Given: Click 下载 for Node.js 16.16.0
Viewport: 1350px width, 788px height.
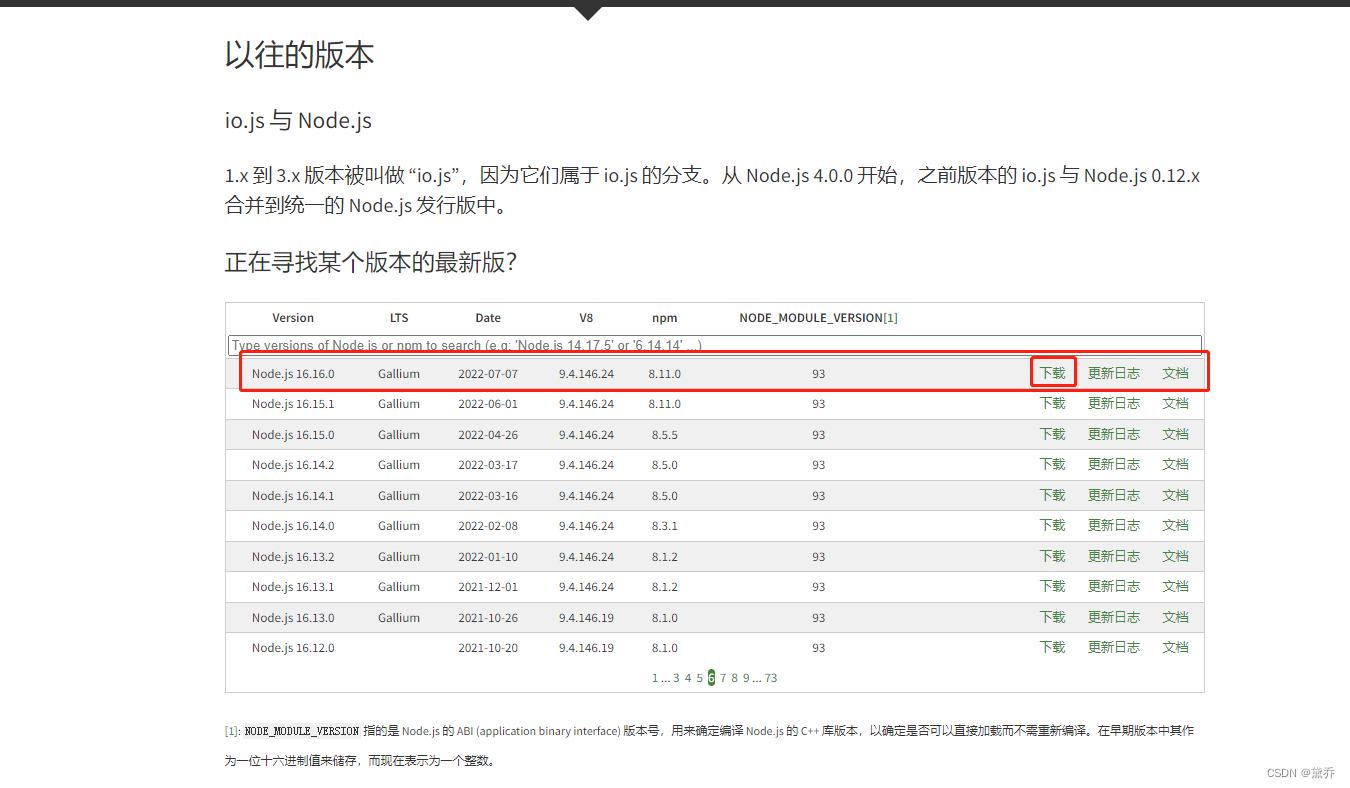Looking at the screenshot, I should click(1052, 373).
